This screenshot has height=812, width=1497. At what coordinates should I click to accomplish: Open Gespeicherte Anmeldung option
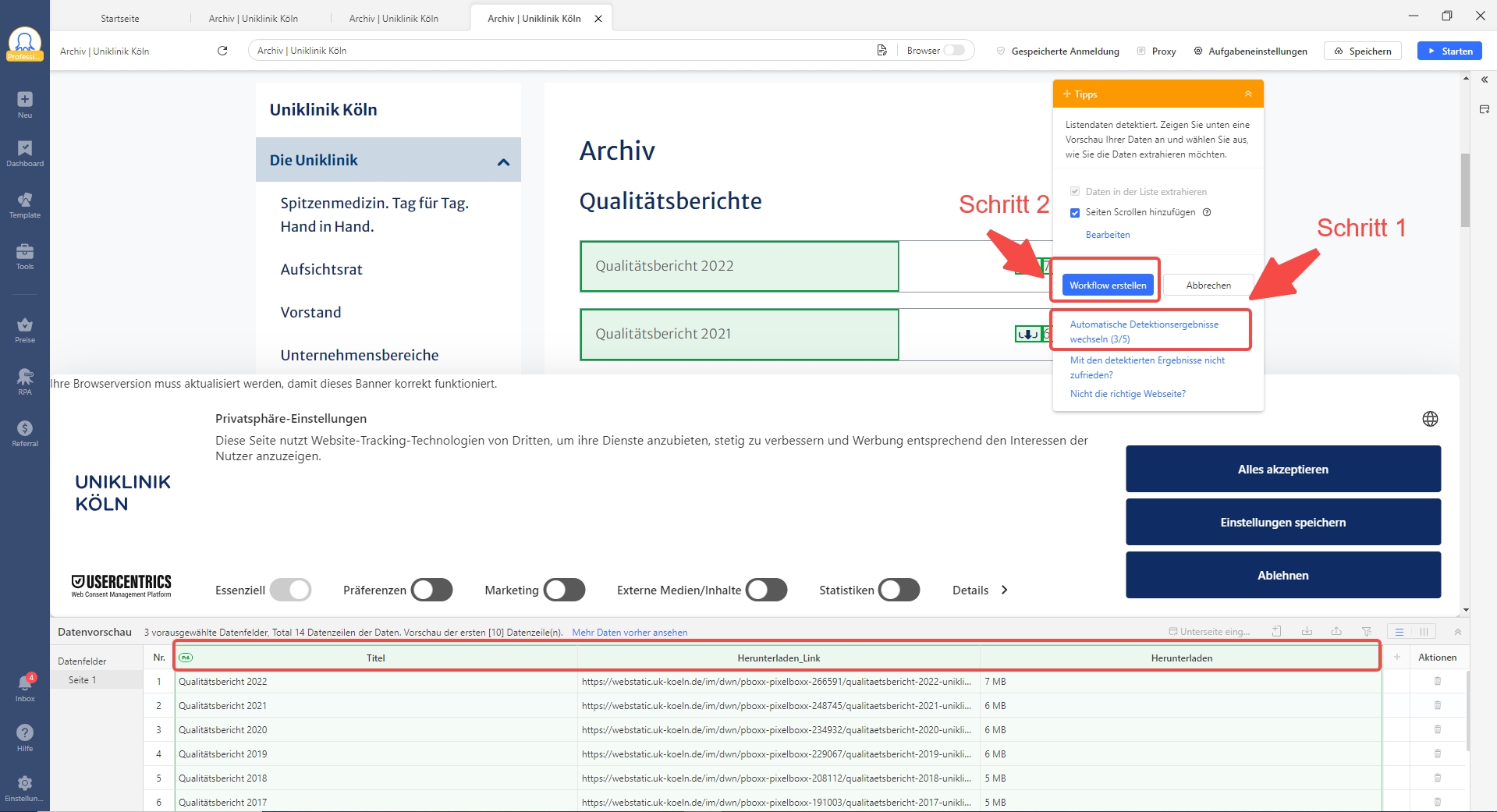coord(1058,51)
